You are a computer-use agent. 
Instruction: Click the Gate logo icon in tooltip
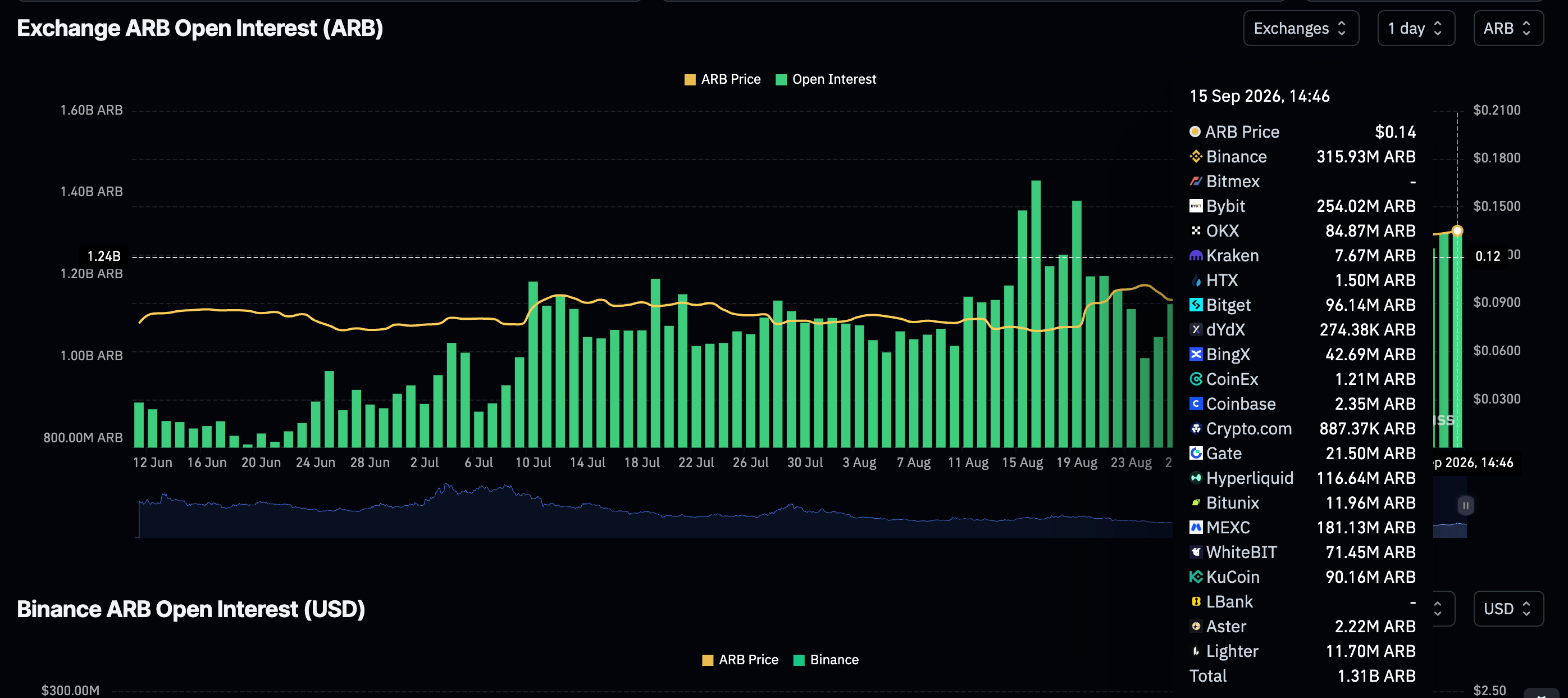[1196, 453]
